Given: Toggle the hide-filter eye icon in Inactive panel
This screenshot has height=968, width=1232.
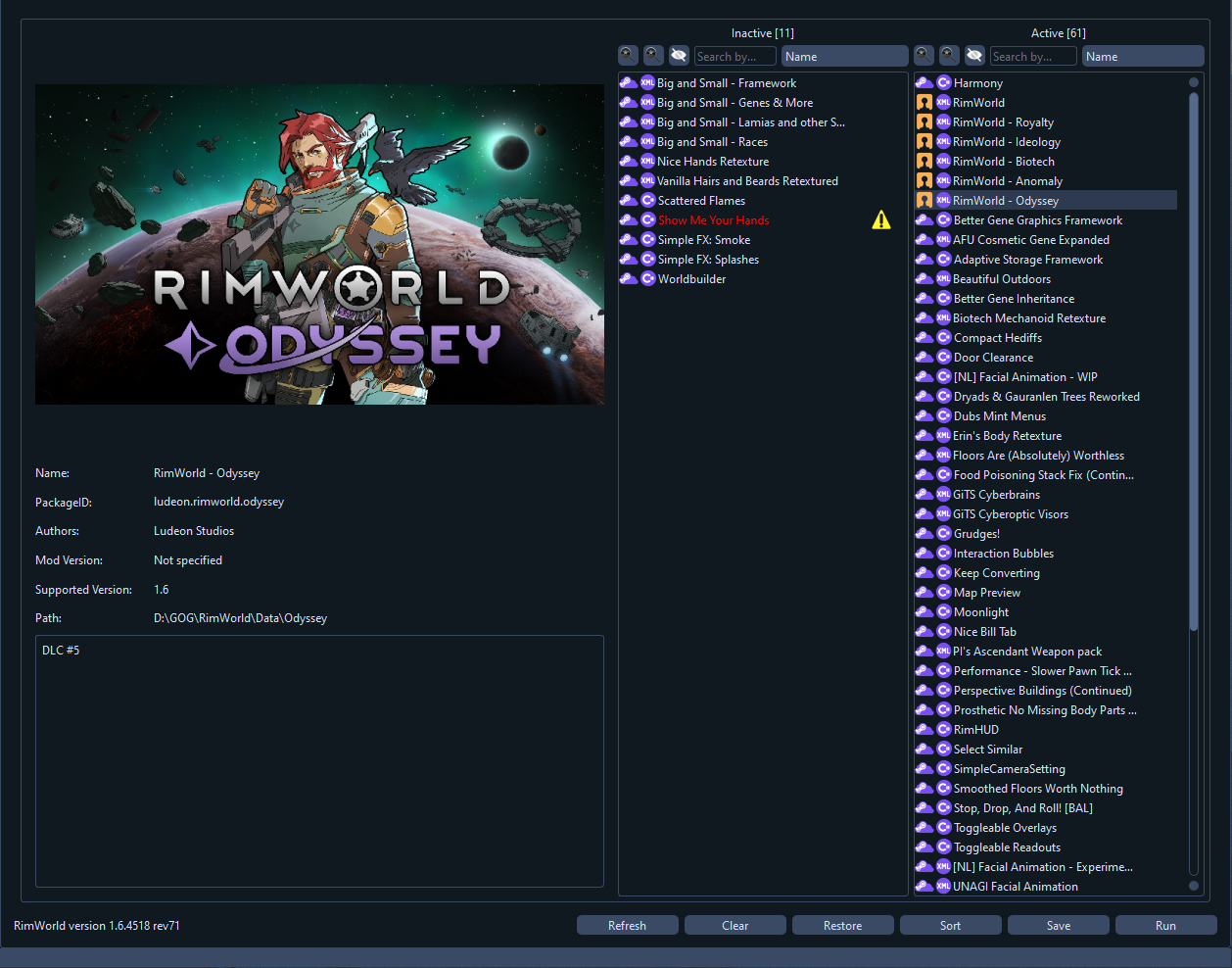Looking at the screenshot, I should click(x=679, y=56).
